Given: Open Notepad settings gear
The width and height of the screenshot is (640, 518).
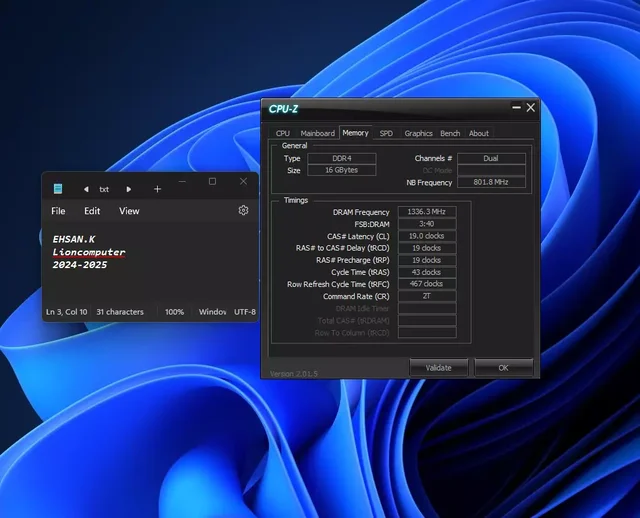Looking at the screenshot, I should click(243, 211).
